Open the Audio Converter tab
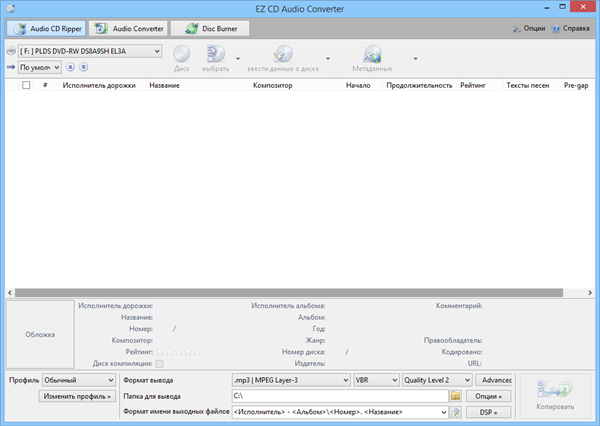 (129, 29)
